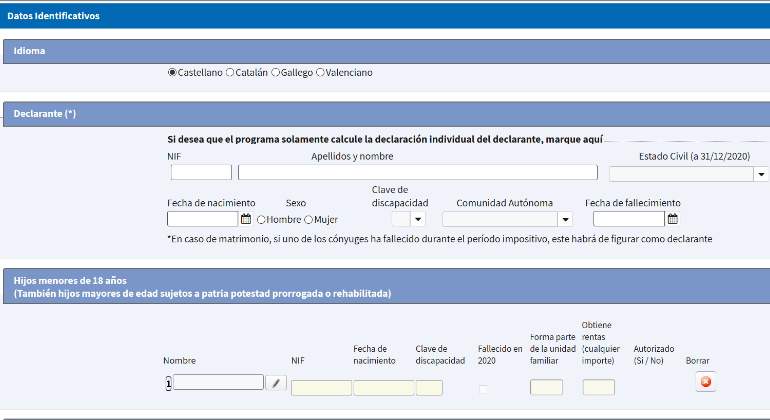Click the Declarante (*) section header
Viewport: 770px width, 420px height.
pyautogui.click(x=386, y=114)
